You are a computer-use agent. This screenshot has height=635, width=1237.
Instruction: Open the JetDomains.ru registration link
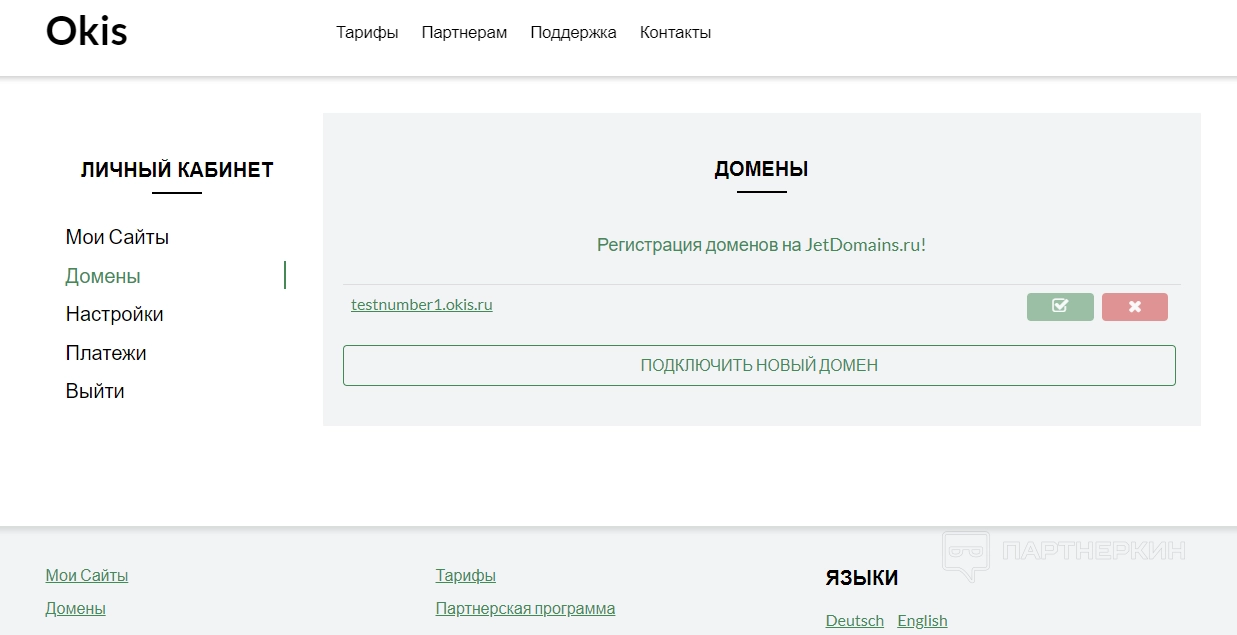(x=761, y=245)
